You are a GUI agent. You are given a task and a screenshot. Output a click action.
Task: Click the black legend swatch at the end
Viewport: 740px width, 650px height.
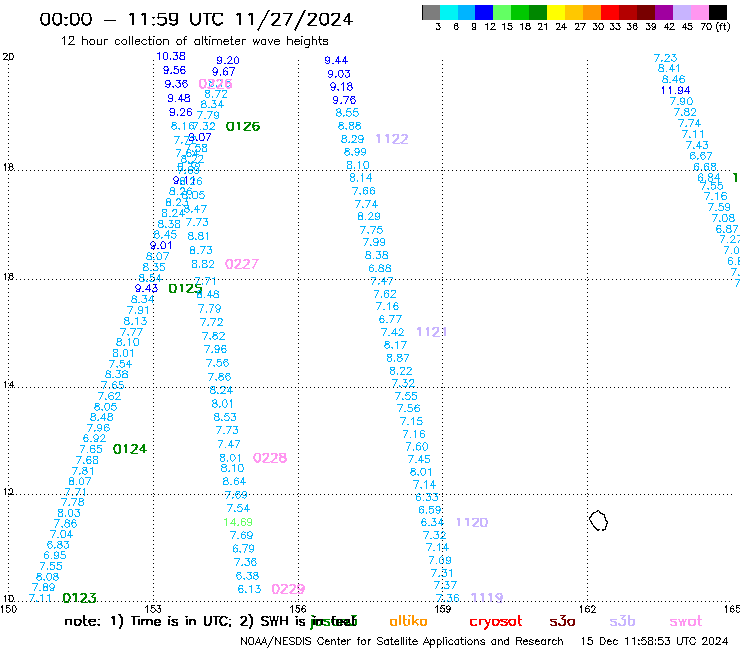coord(718,12)
